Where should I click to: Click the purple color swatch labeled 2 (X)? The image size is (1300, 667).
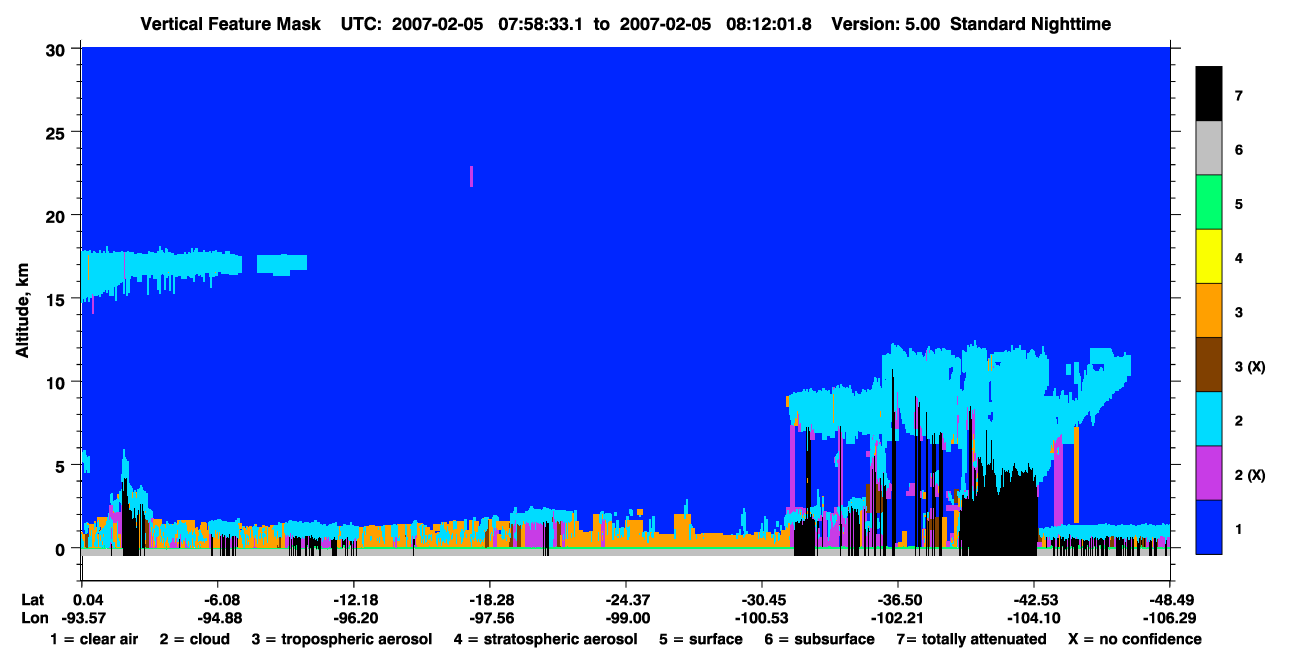(x=1209, y=473)
